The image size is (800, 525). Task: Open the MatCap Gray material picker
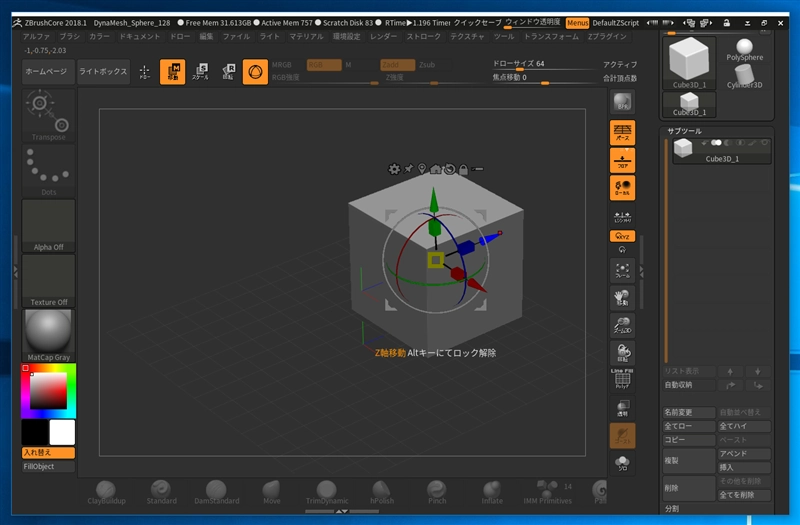(48, 335)
